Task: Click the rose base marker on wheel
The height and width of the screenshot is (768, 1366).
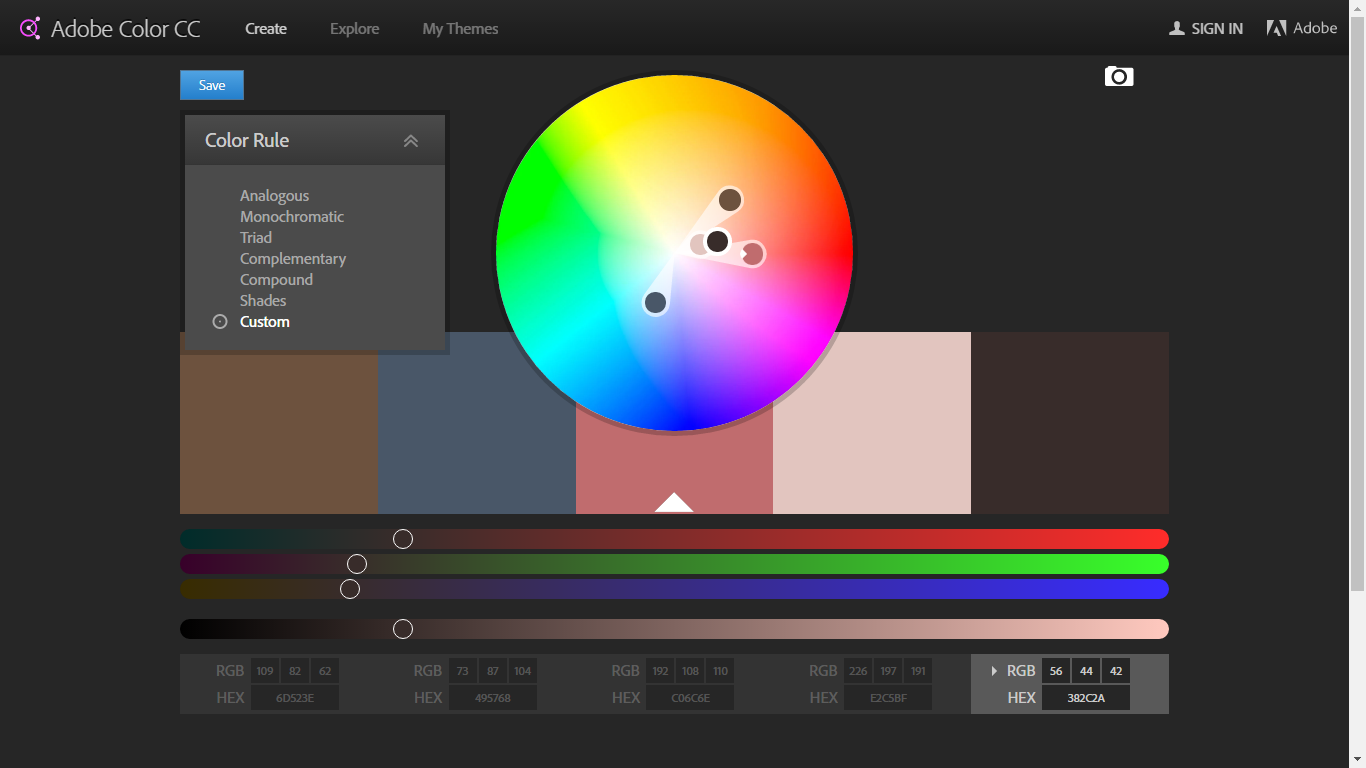Action: click(x=753, y=254)
